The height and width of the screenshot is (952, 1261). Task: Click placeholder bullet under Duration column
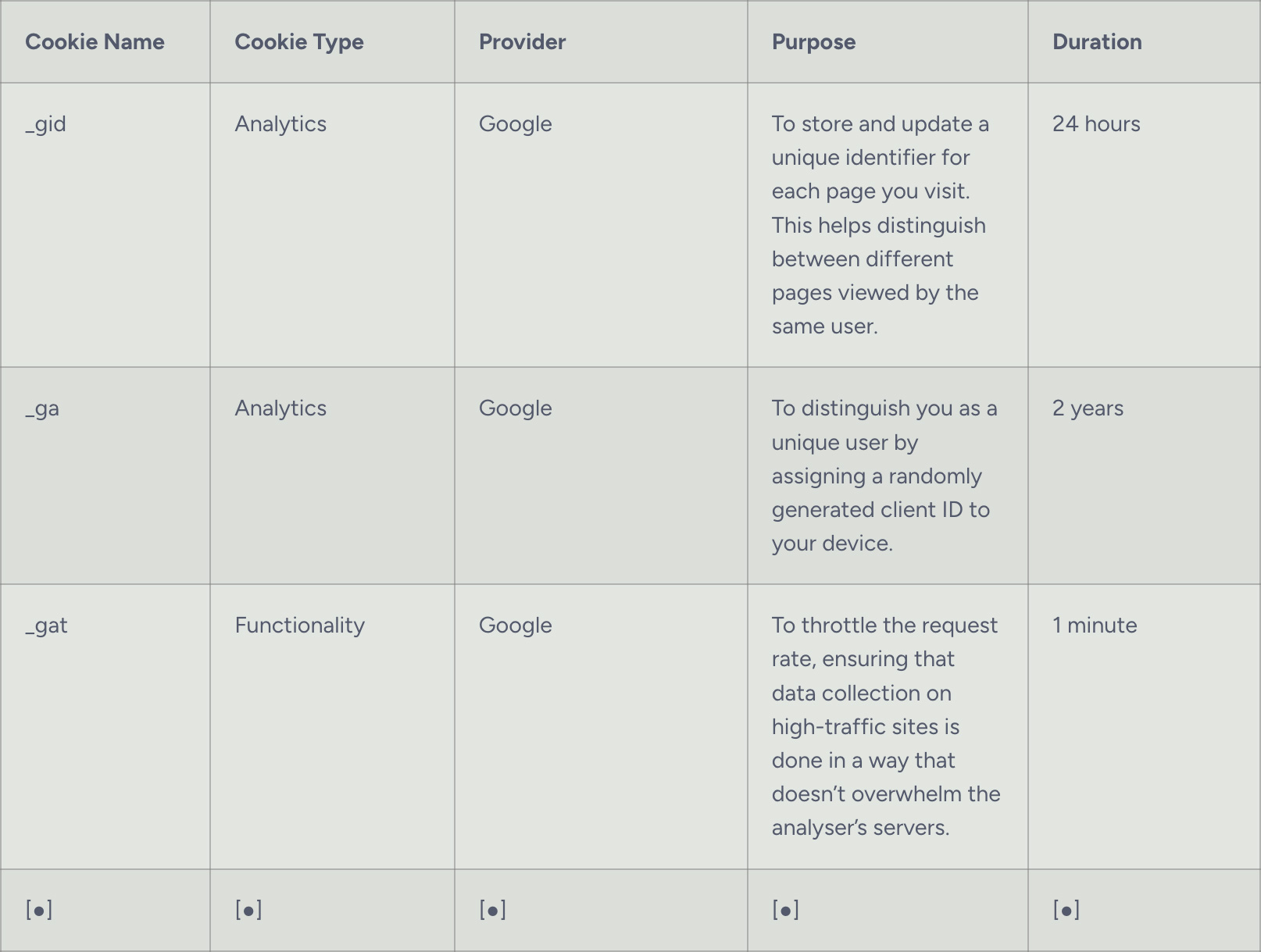[1066, 910]
